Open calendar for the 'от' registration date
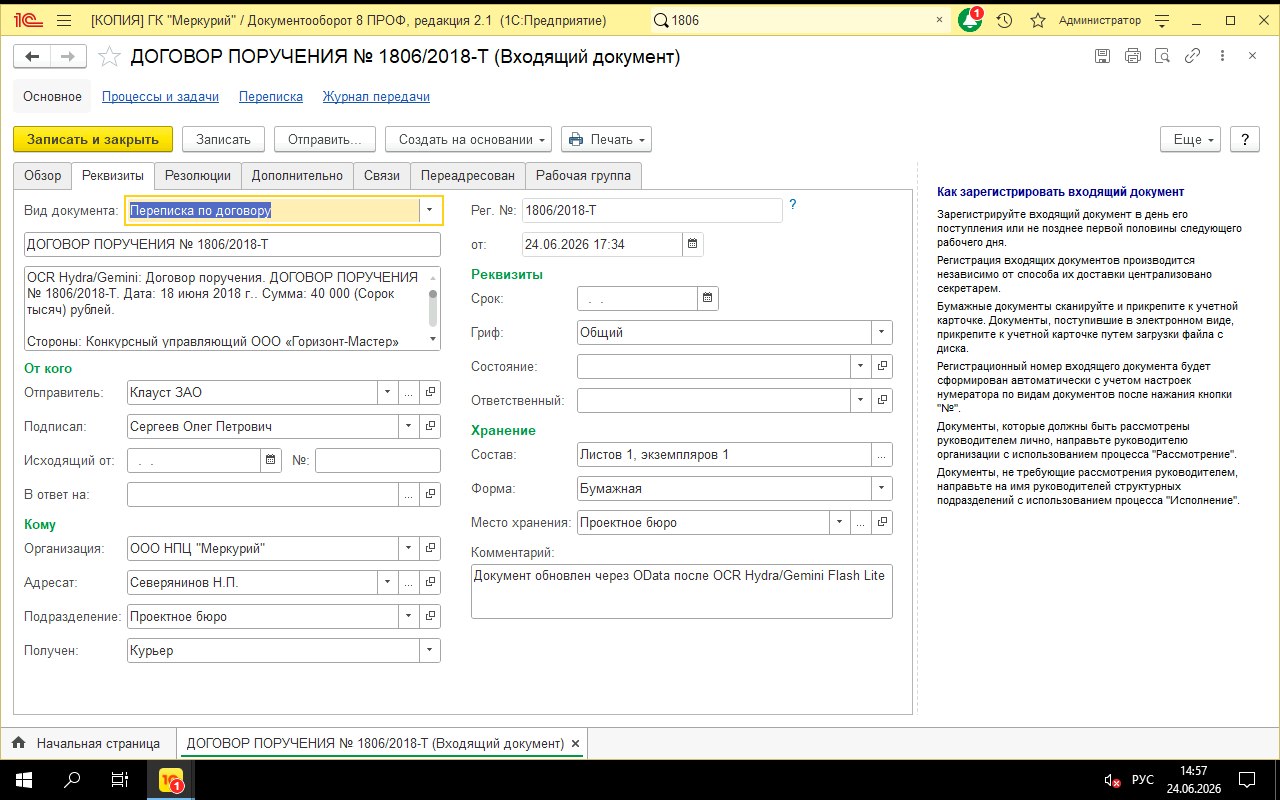Viewport: 1280px width, 800px height. click(693, 244)
